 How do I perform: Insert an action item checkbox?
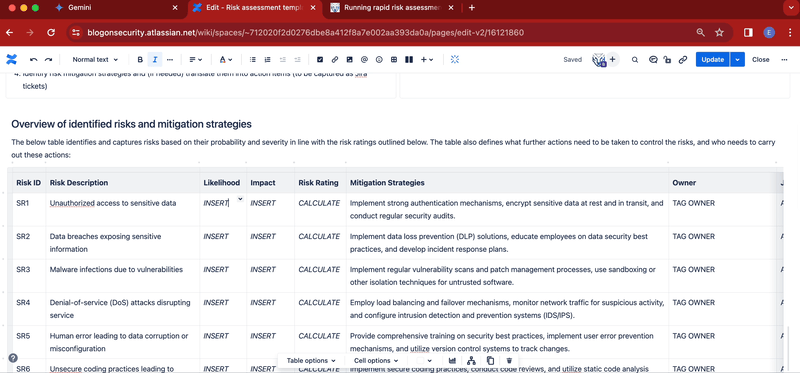[320, 60]
